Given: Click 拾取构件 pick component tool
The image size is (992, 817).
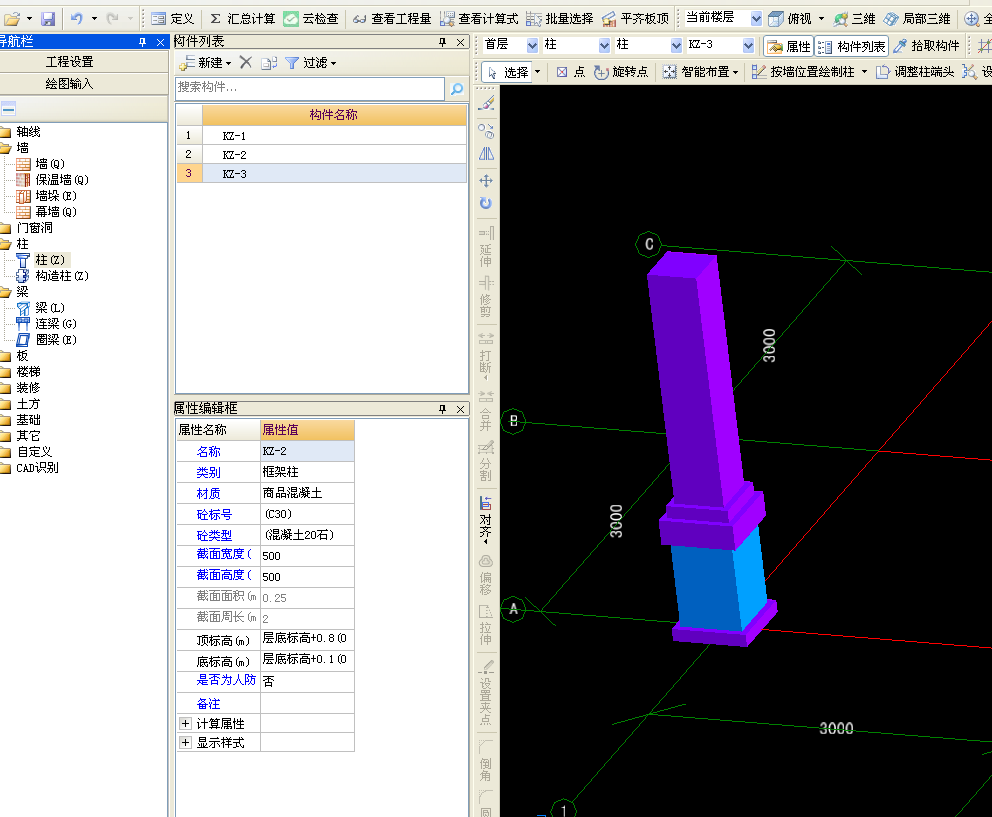Looking at the screenshot, I should click(926, 46).
